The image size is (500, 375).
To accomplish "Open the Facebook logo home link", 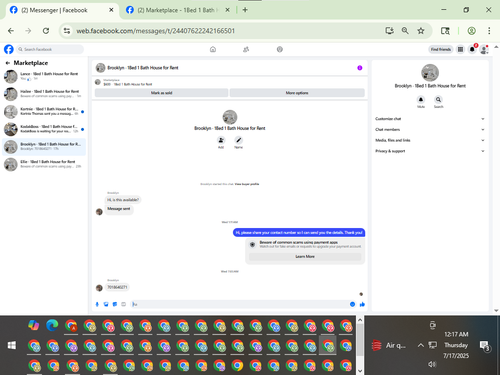I will (9, 49).
